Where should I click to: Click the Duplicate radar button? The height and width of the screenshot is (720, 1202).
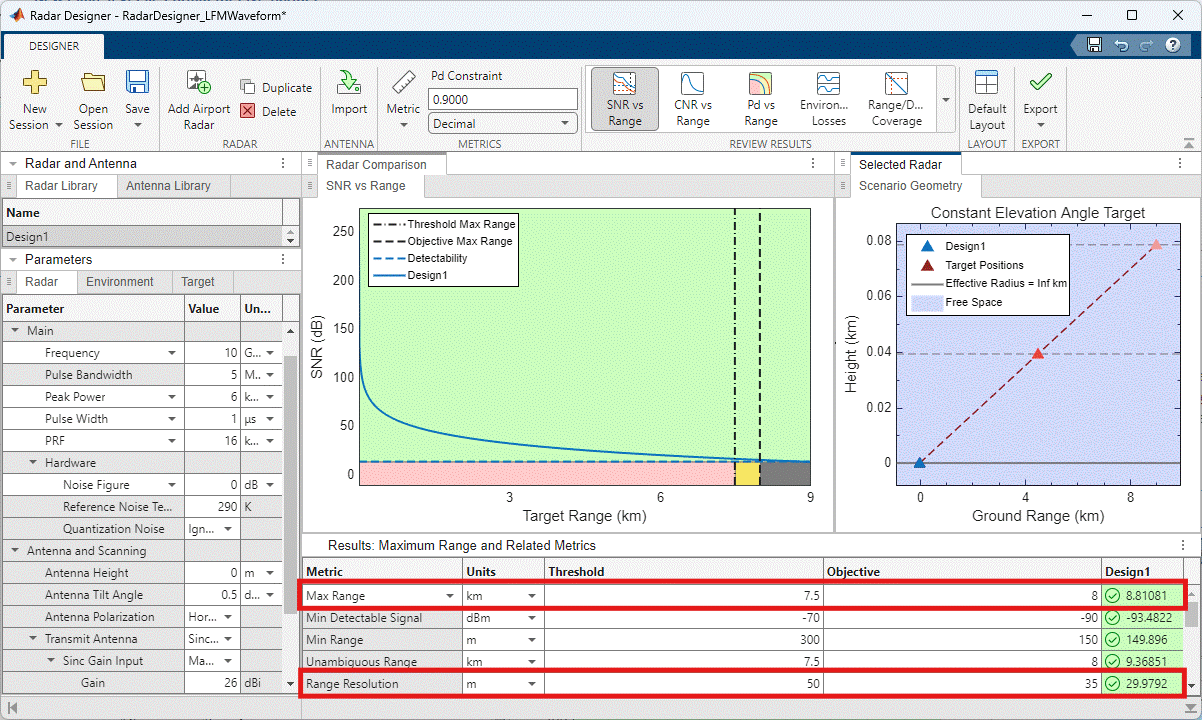tap(276, 88)
